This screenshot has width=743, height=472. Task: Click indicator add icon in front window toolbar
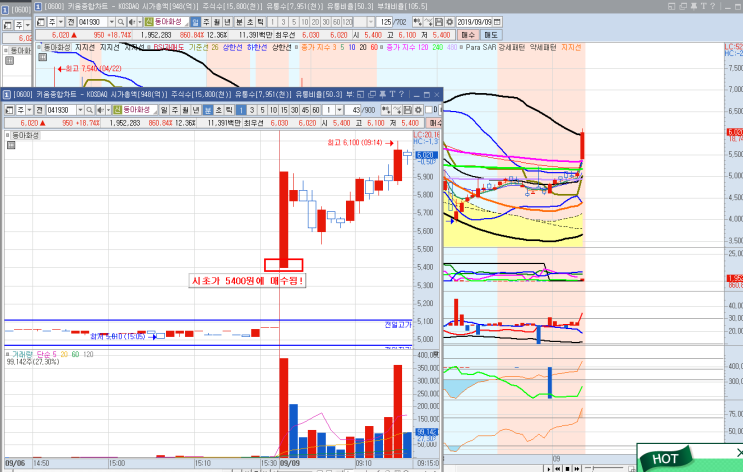tap(386, 110)
